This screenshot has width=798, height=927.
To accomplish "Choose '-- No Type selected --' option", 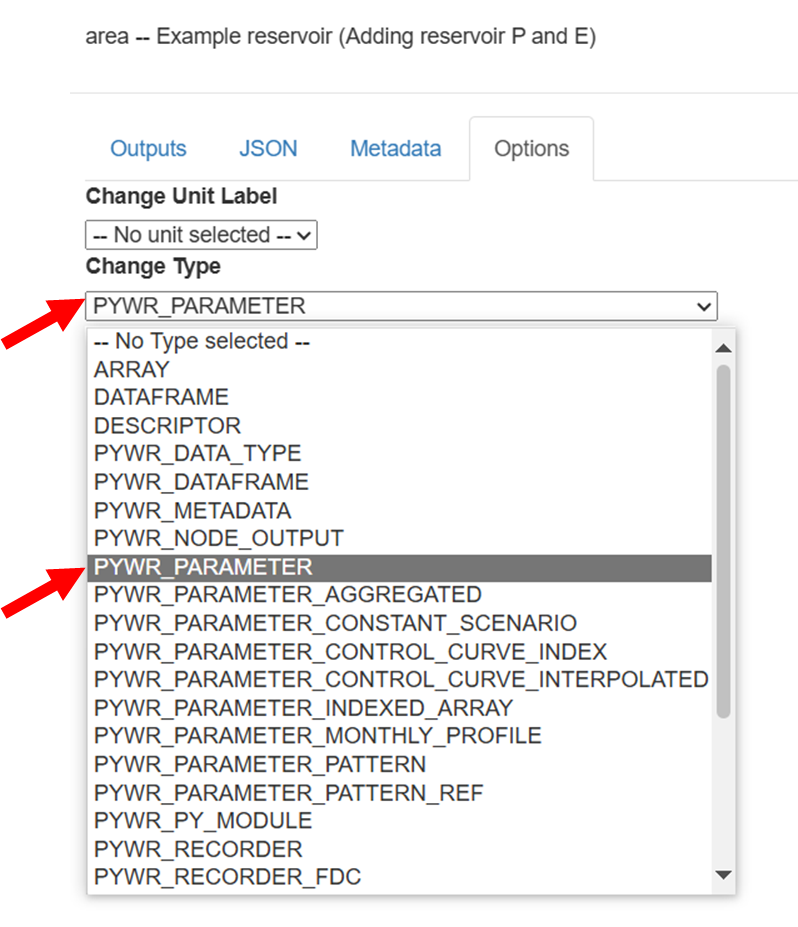I will point(201,341).
